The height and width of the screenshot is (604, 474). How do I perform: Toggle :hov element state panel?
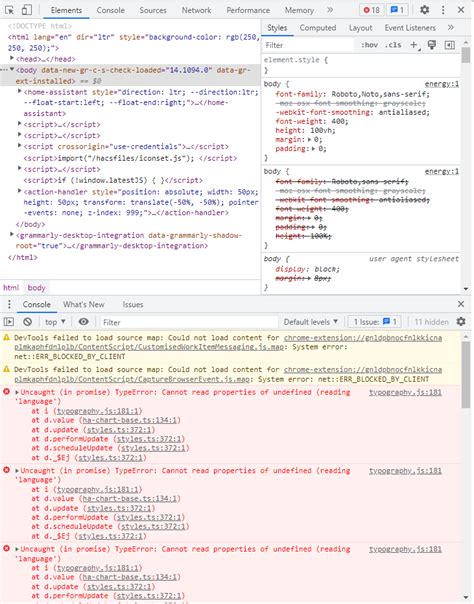click(x=369, y=45)
